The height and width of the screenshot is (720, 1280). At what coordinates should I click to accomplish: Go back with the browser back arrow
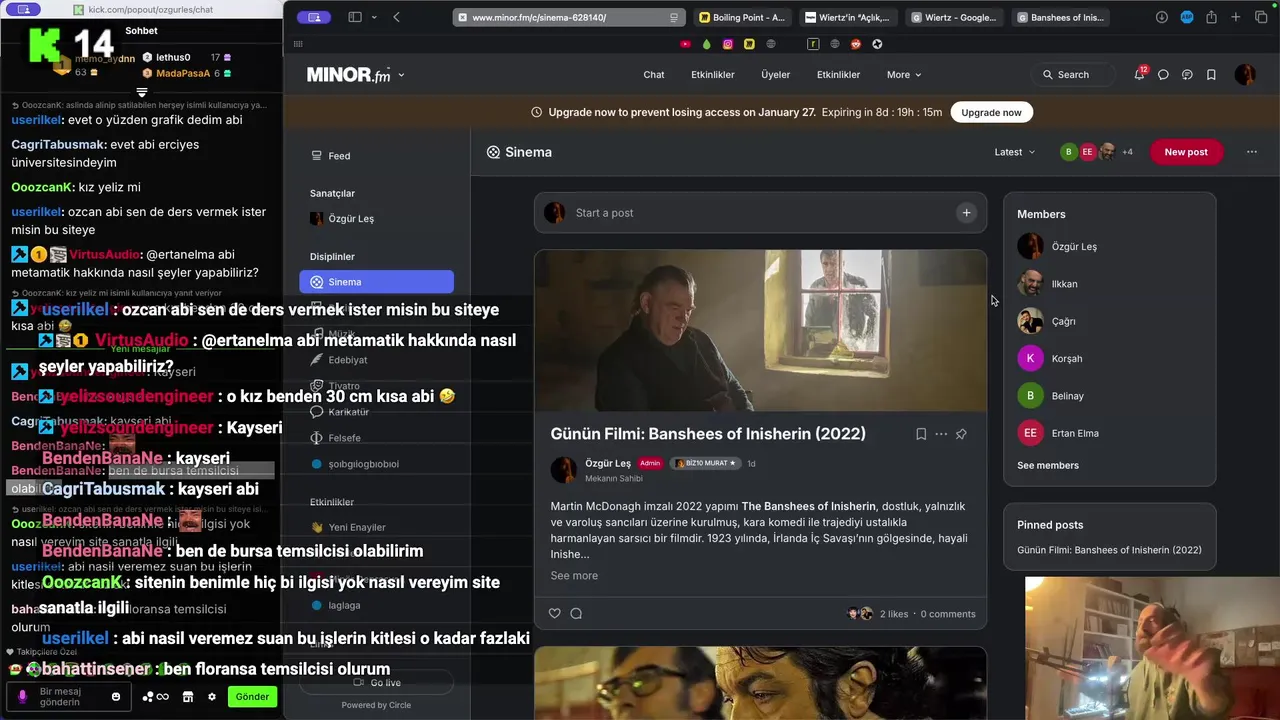pos(397,17)
